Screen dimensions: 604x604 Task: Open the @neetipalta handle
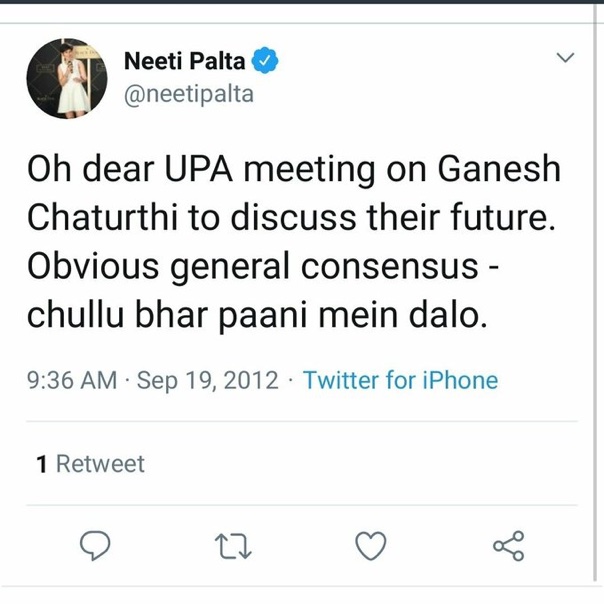(188, 95)
